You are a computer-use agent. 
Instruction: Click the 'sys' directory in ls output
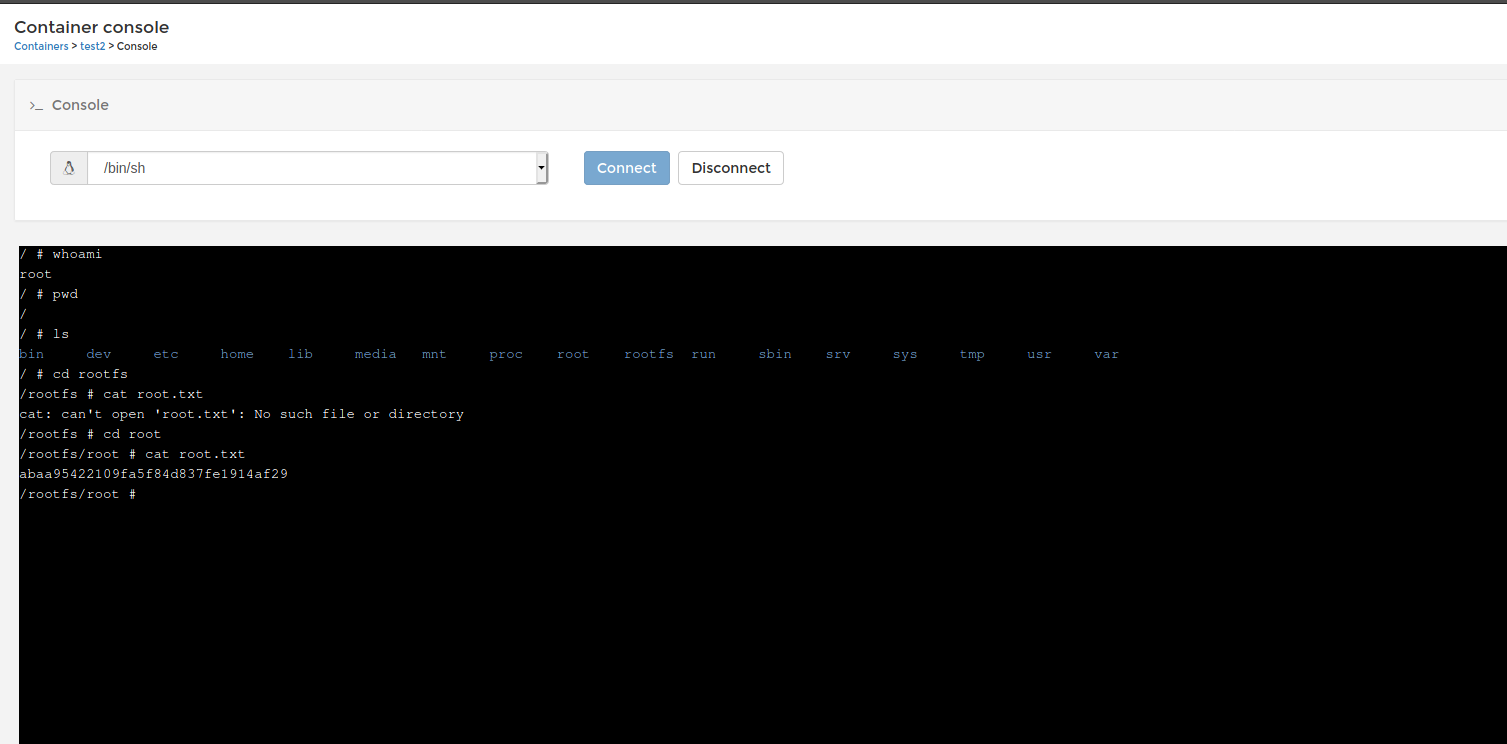tap(905, 354)
